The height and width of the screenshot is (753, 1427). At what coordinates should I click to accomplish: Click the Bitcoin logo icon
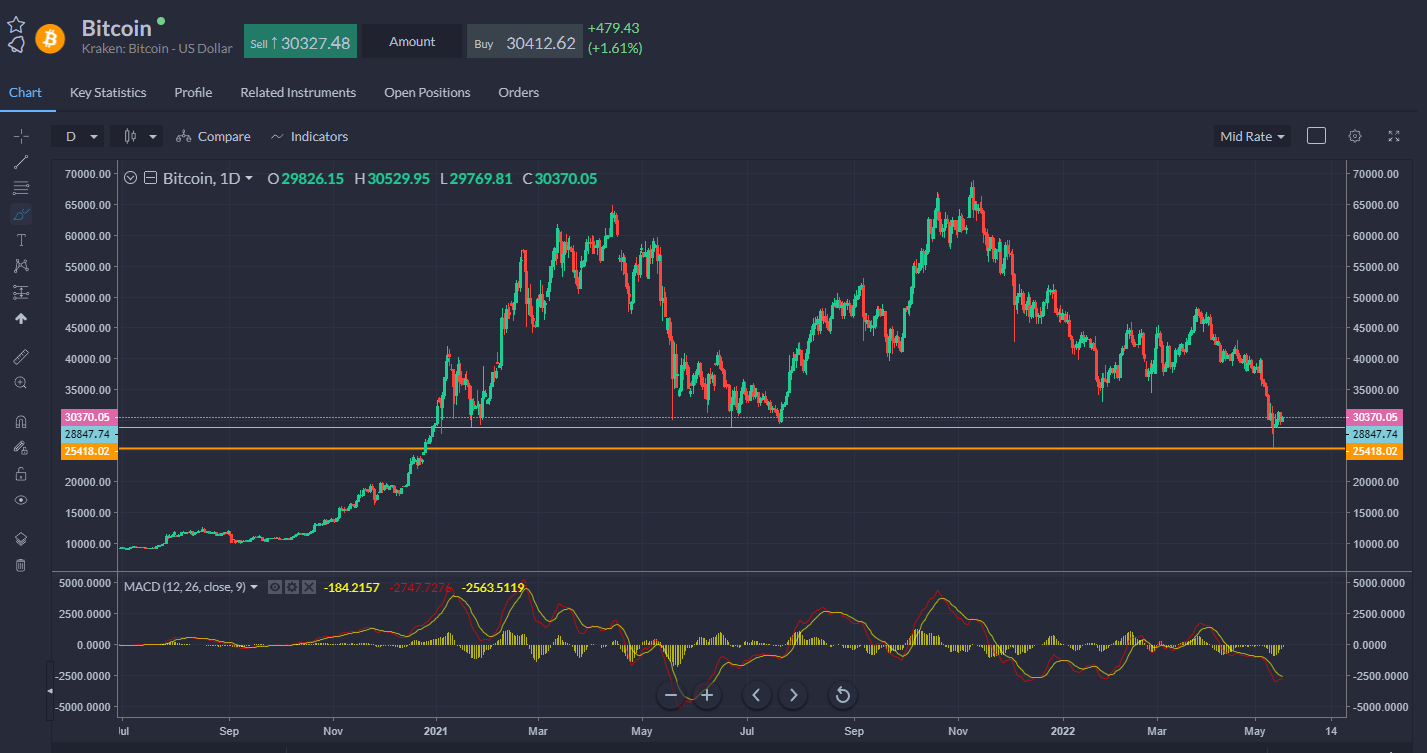[50, 39]
